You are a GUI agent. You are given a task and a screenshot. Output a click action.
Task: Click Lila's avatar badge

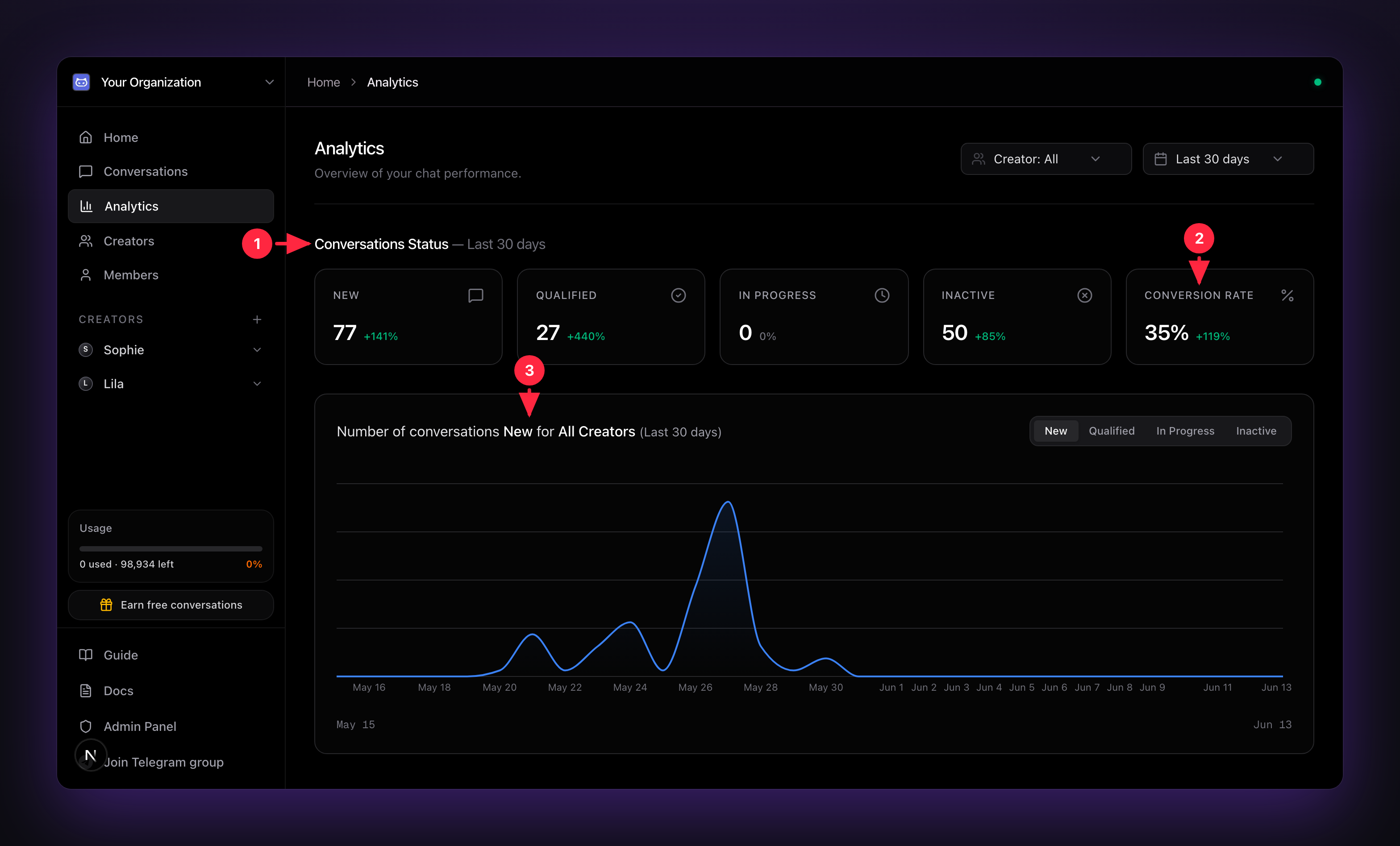point(86,384)
